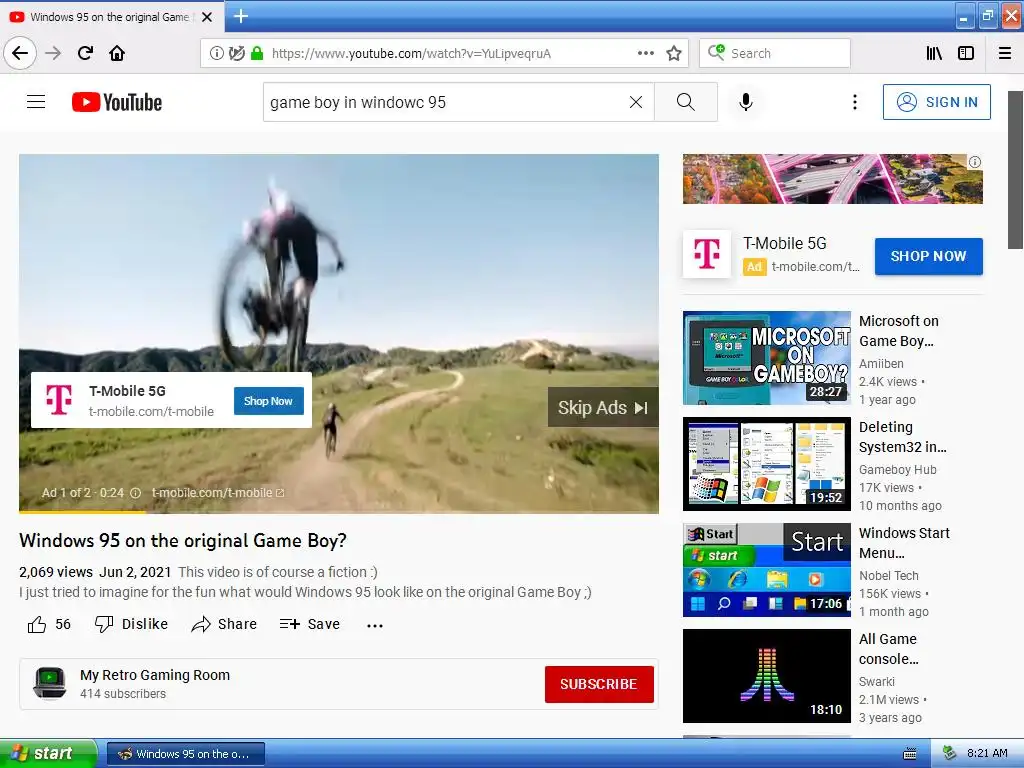Click the ad info icon beside 0:24
Image resolution: width=1024 pixels, height=768 pixels.
(x=135, y=493)
